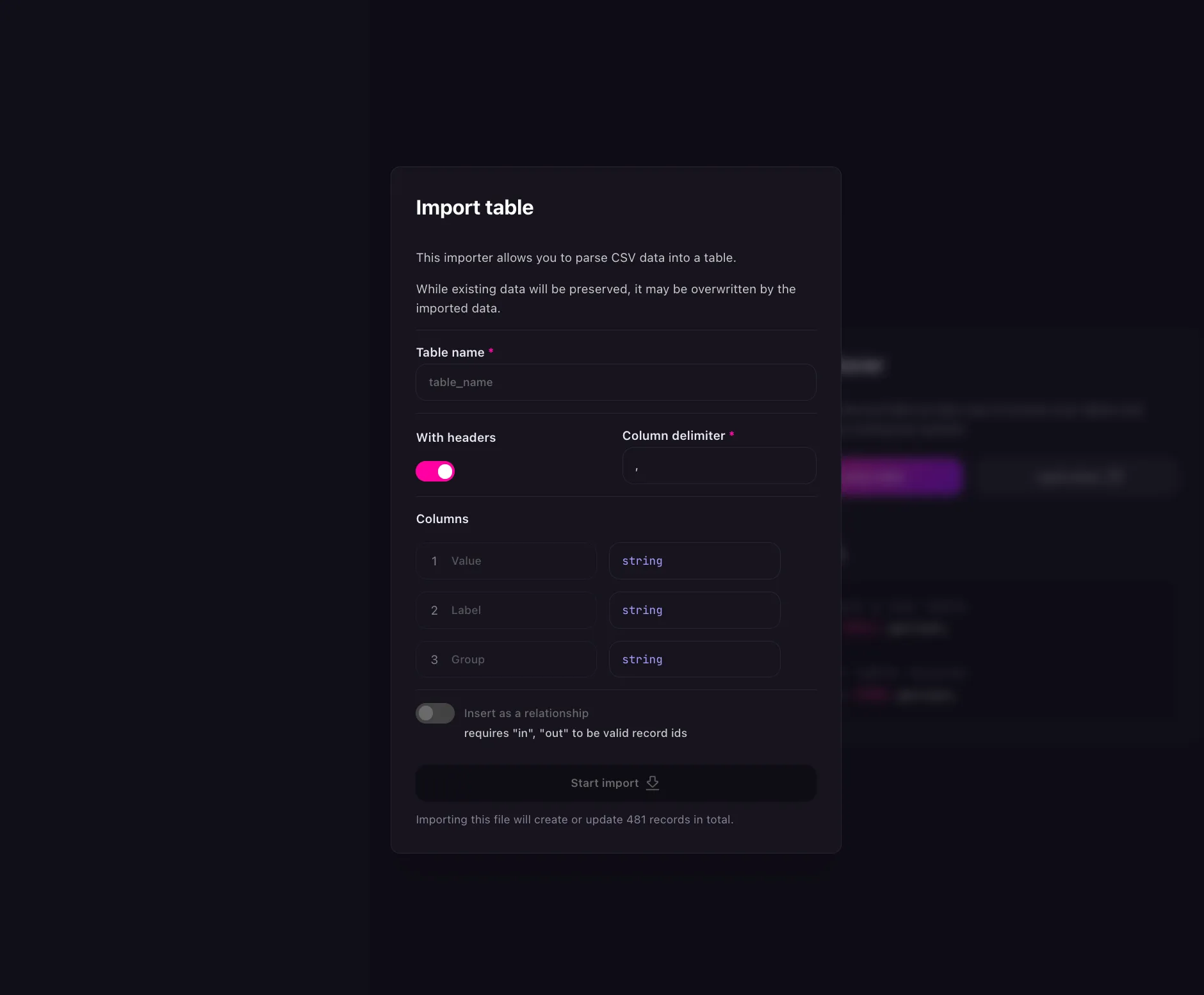Screen dimensions: 1204x995
Task: Click the 481 records summary text
Action: tap(574, 820)
